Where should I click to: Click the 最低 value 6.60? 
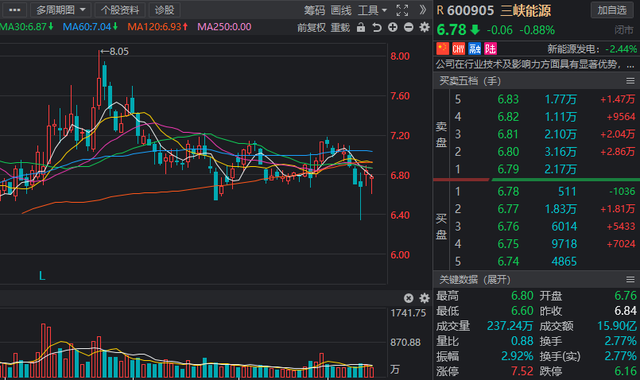pos(522,311)
